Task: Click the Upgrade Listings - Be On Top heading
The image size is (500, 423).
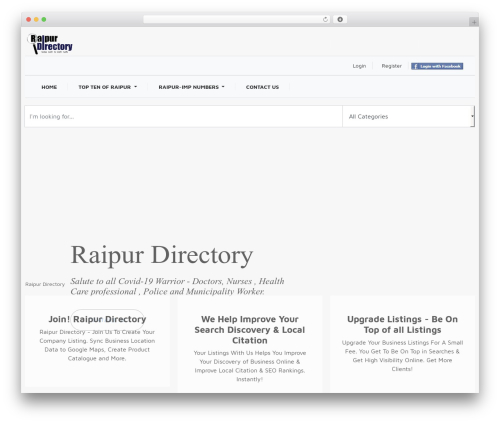Action: [x=402, y=325]
